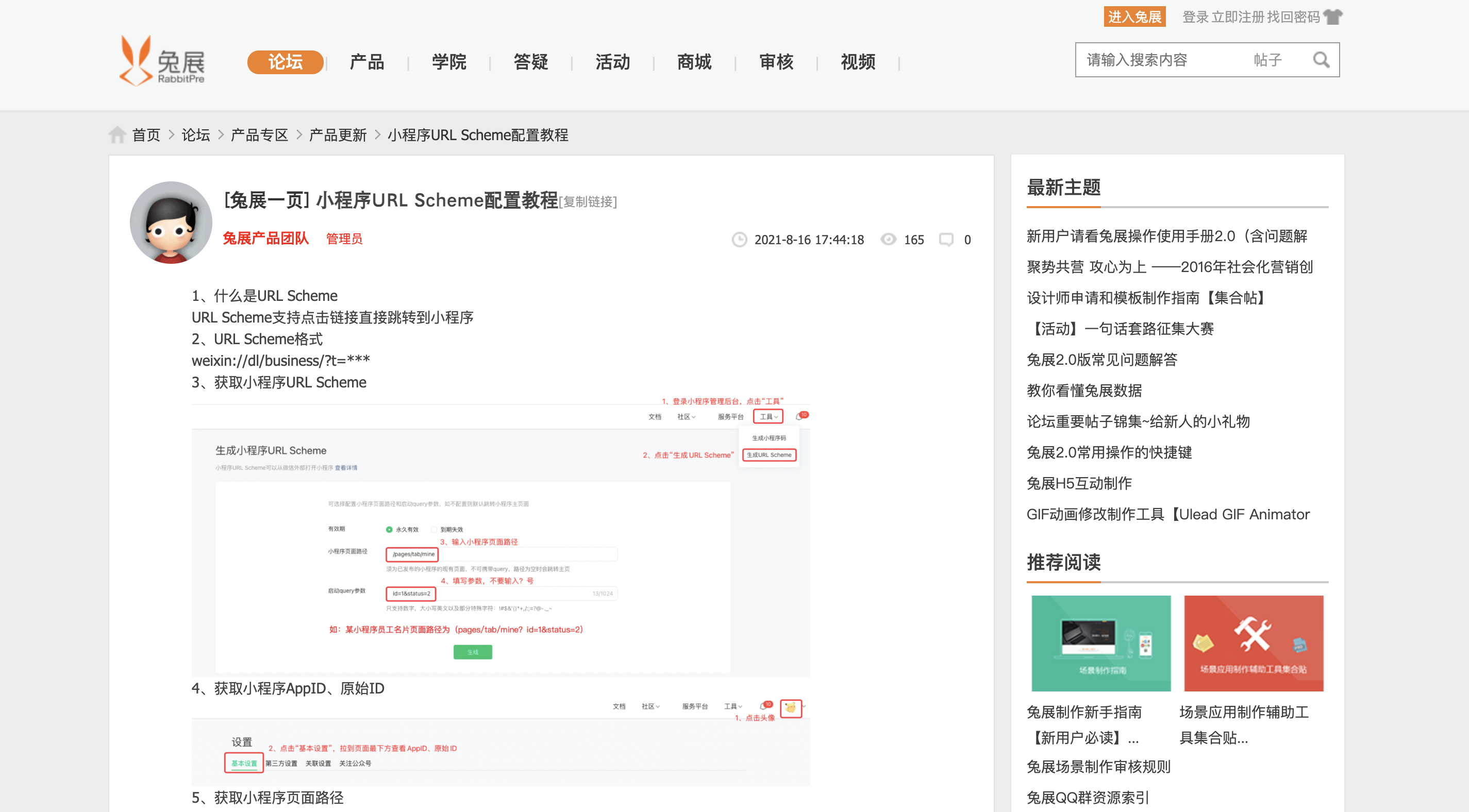Screen dimensions: 1469x812
Task: Open 教你看懂兔展数据 topic
Action: 1084,391
